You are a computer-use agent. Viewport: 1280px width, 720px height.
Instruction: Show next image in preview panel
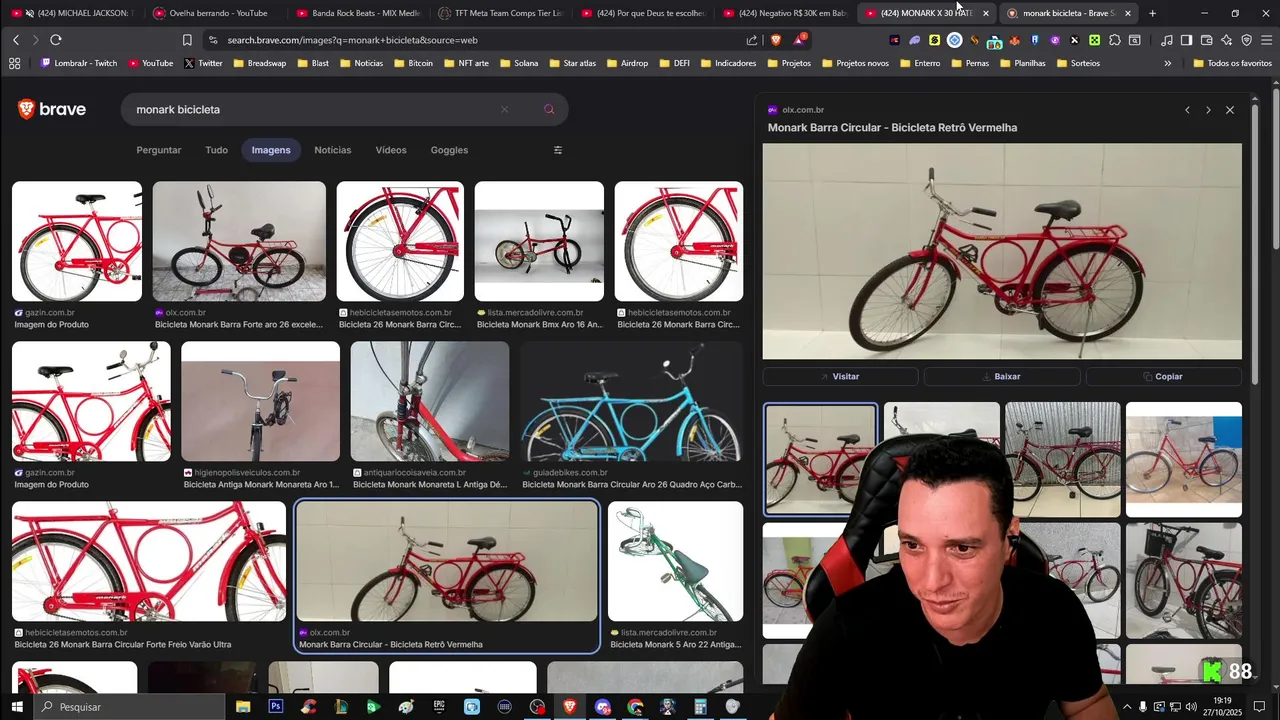point(1208,110)
